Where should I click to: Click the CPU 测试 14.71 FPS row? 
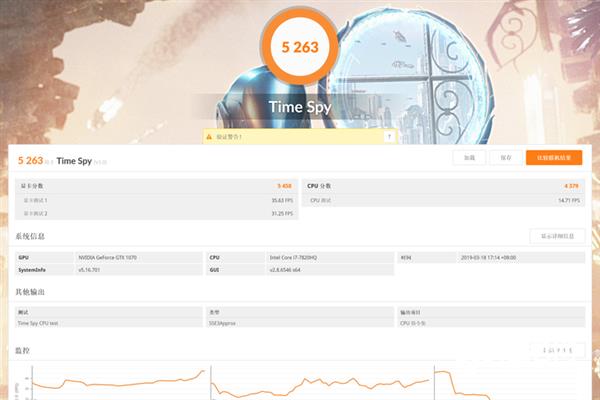(444, 200)
